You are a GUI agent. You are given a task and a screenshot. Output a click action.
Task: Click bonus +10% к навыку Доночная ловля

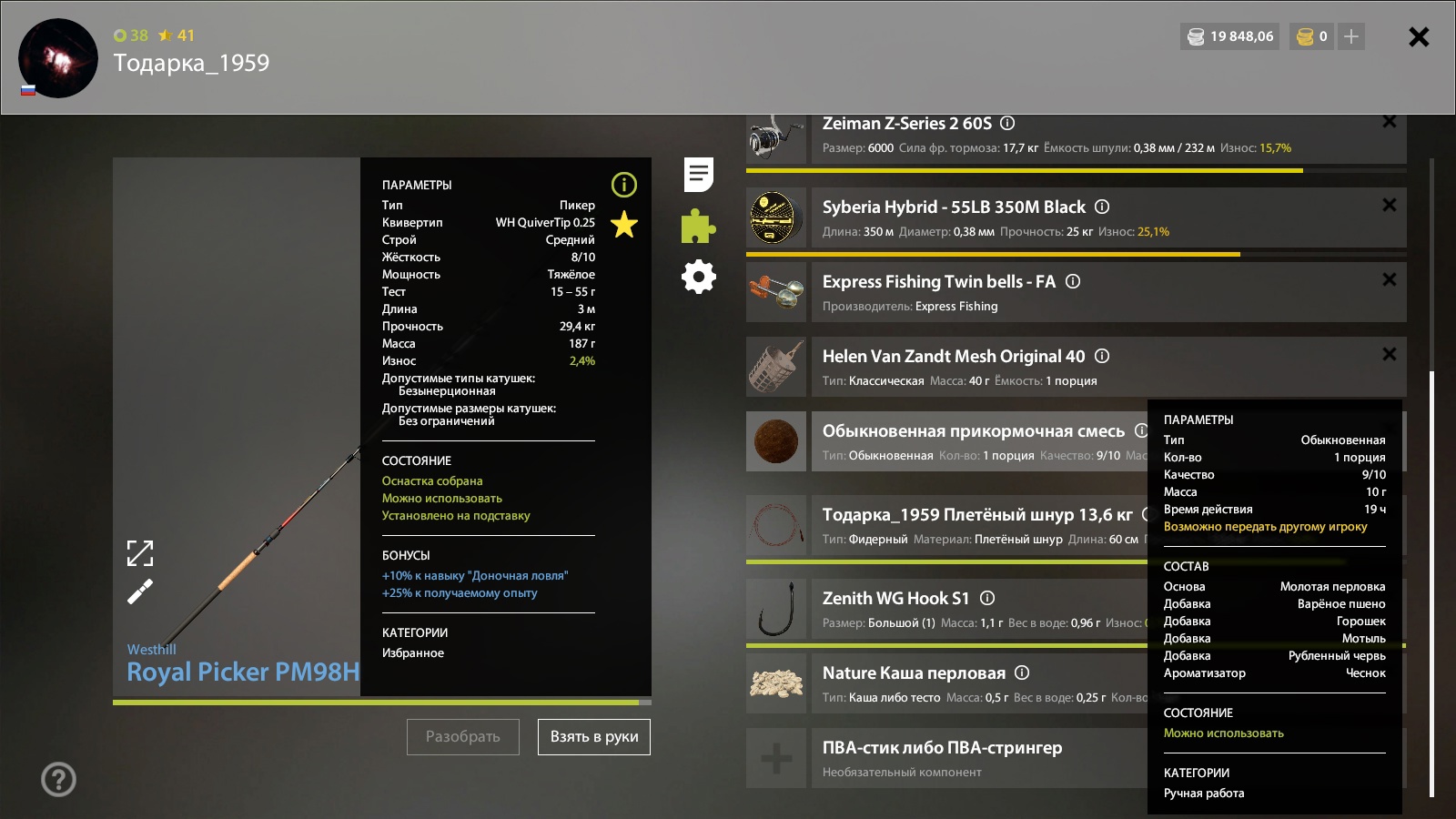475,575
